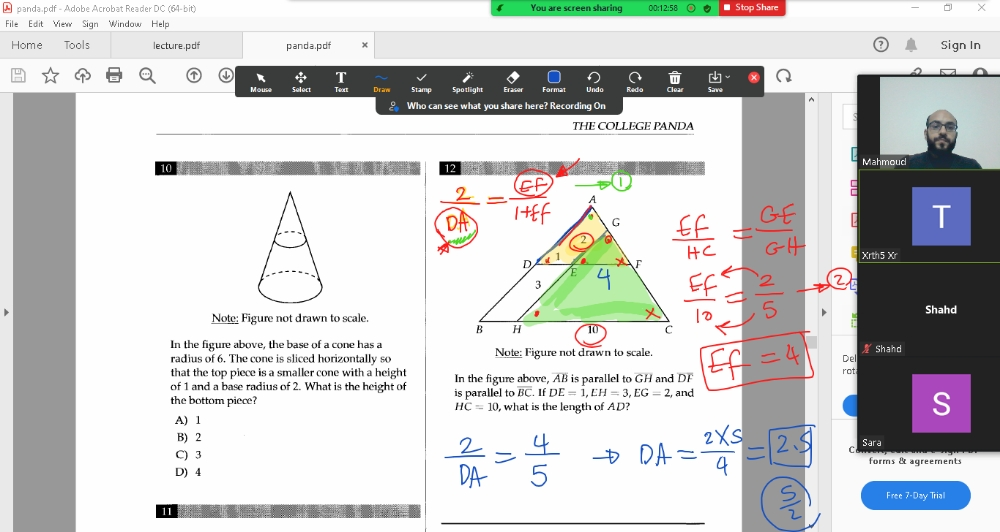The height and width of the screenshot is (532, 1000).
Task: Click the Acrobat save file icon
Action: [x=18, y=75]
